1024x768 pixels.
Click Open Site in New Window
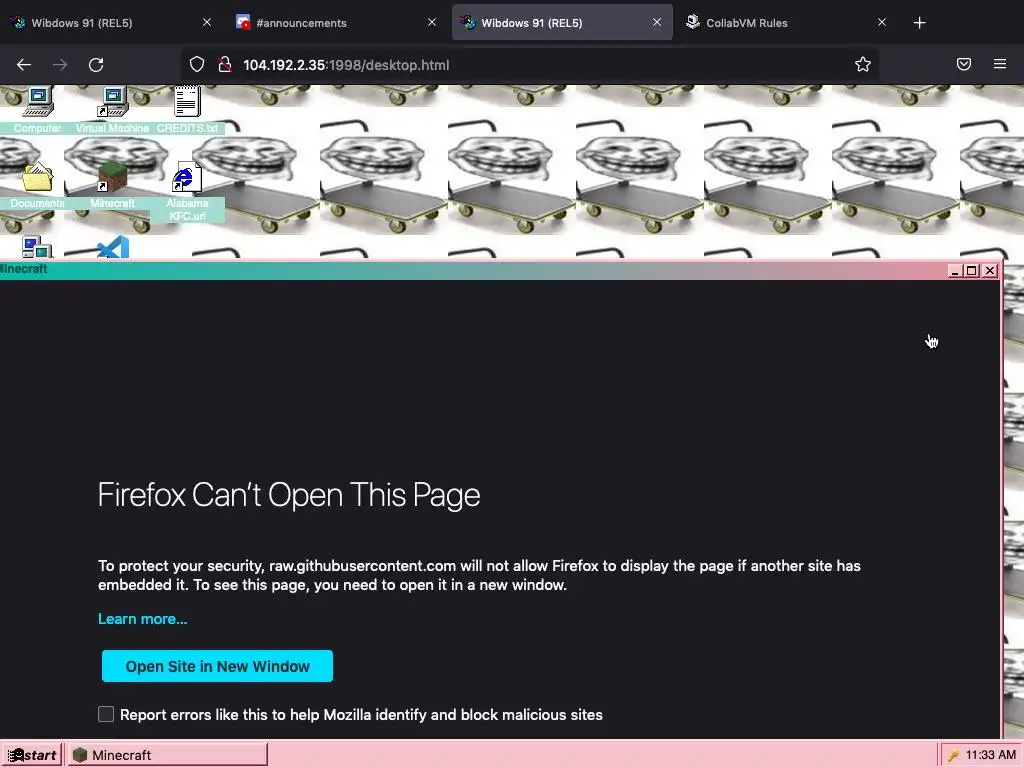click(x=217, y=666)
